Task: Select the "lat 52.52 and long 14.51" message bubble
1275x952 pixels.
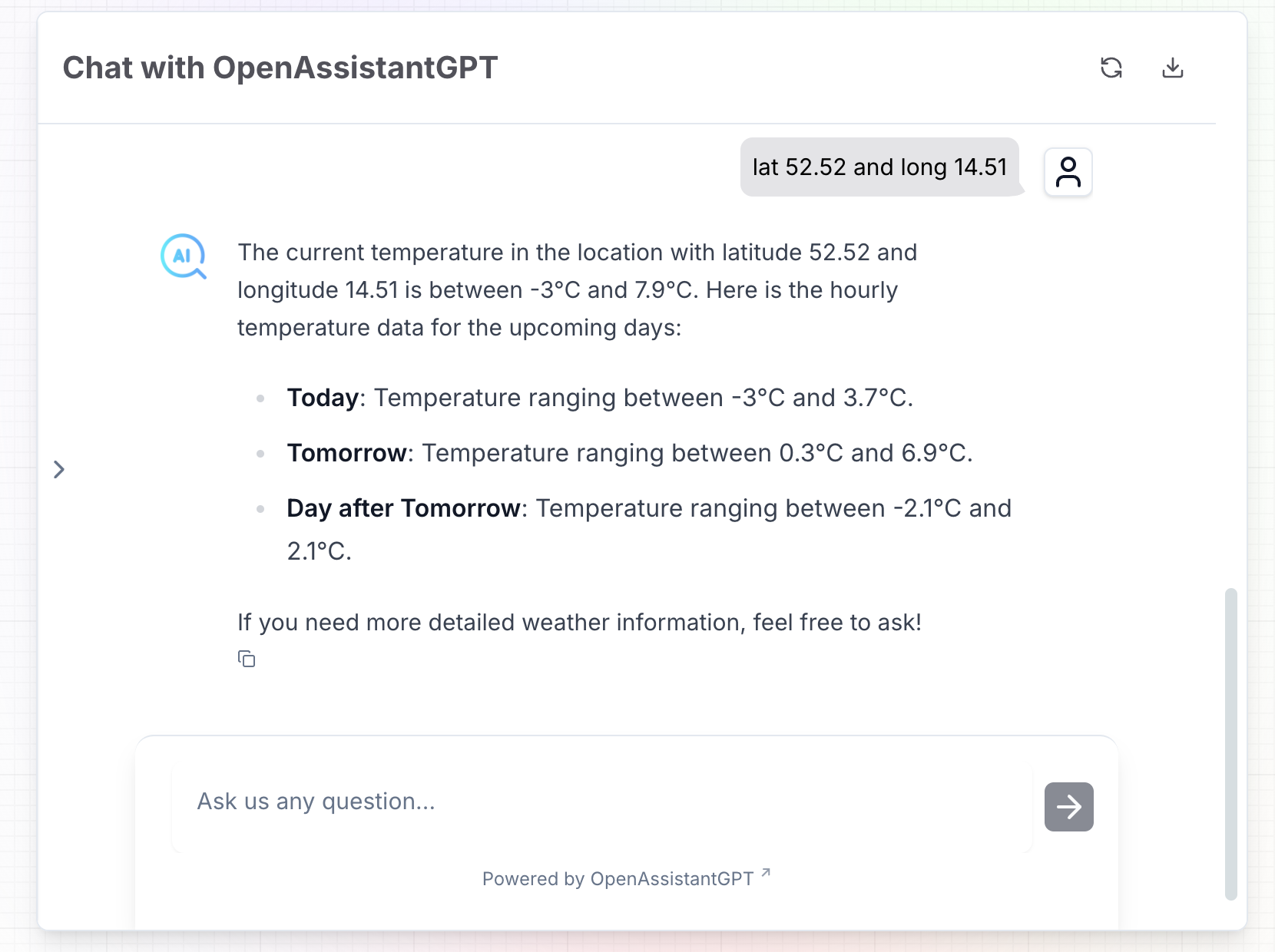Action: pos(879,167)
